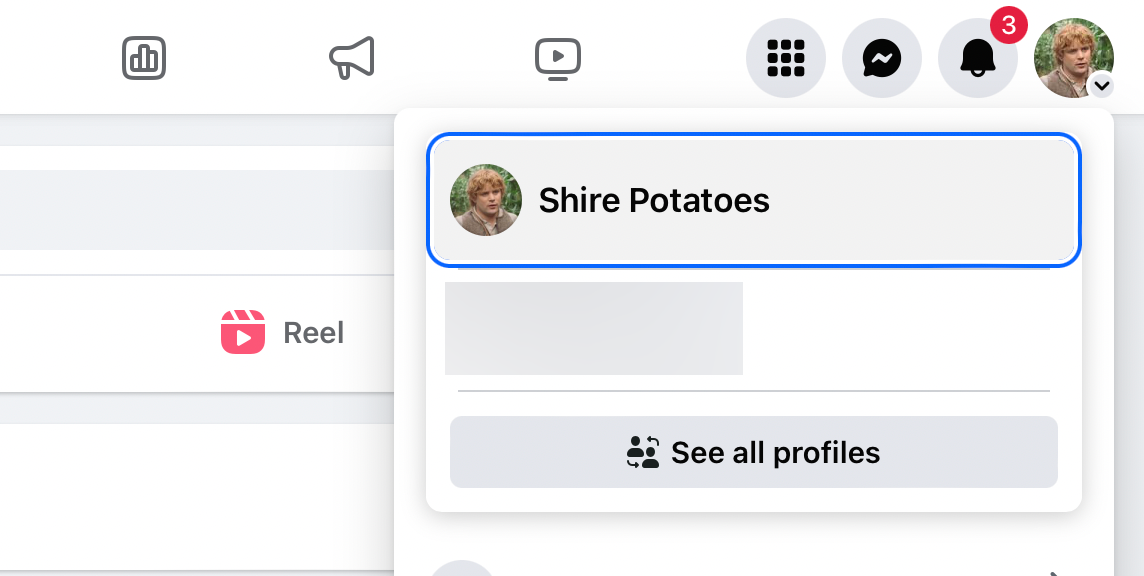
Task: Open the Insights bar chart icon
Action: point(144,58)
